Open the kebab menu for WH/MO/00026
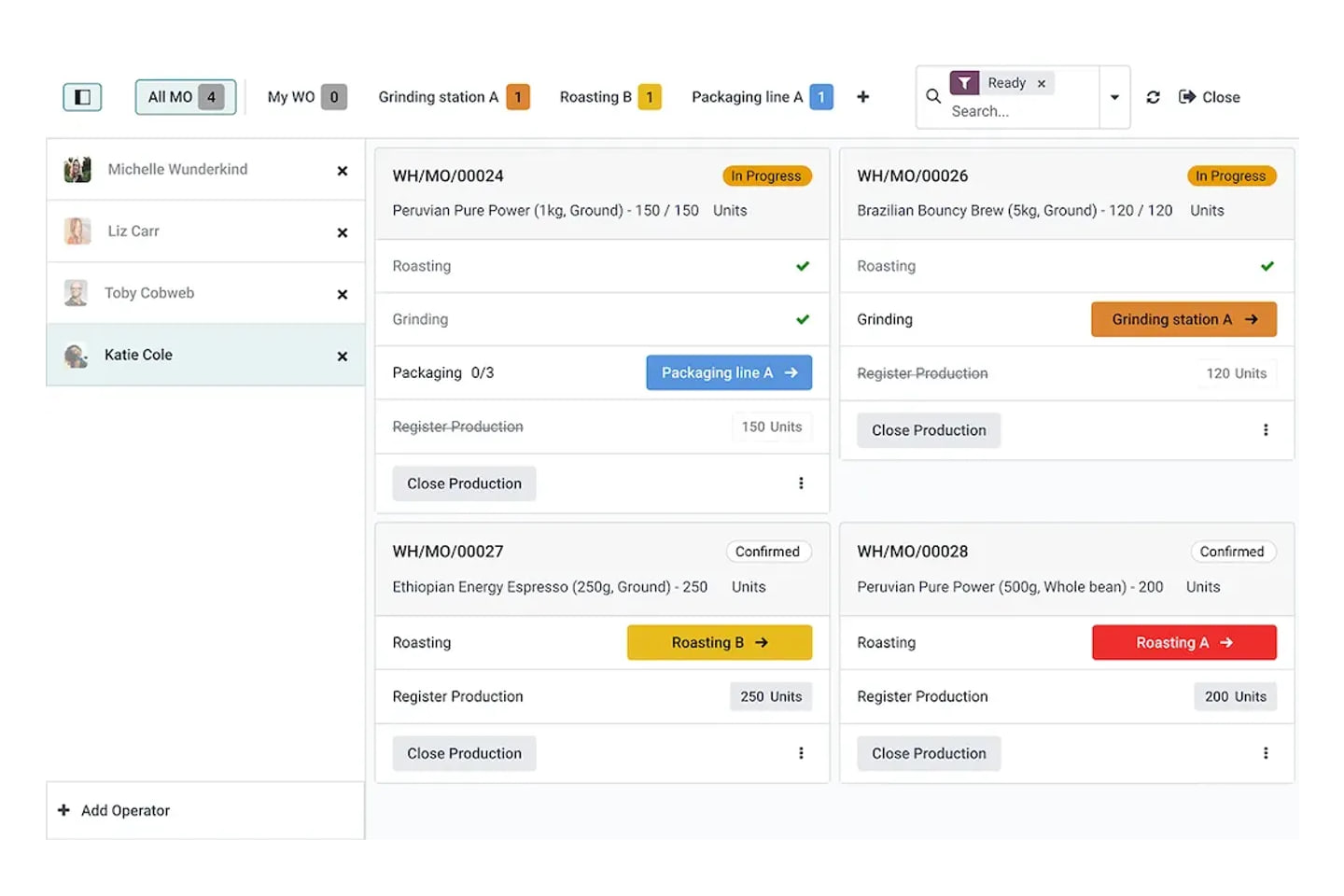Screen dimensions: 1344x896 1266,430
